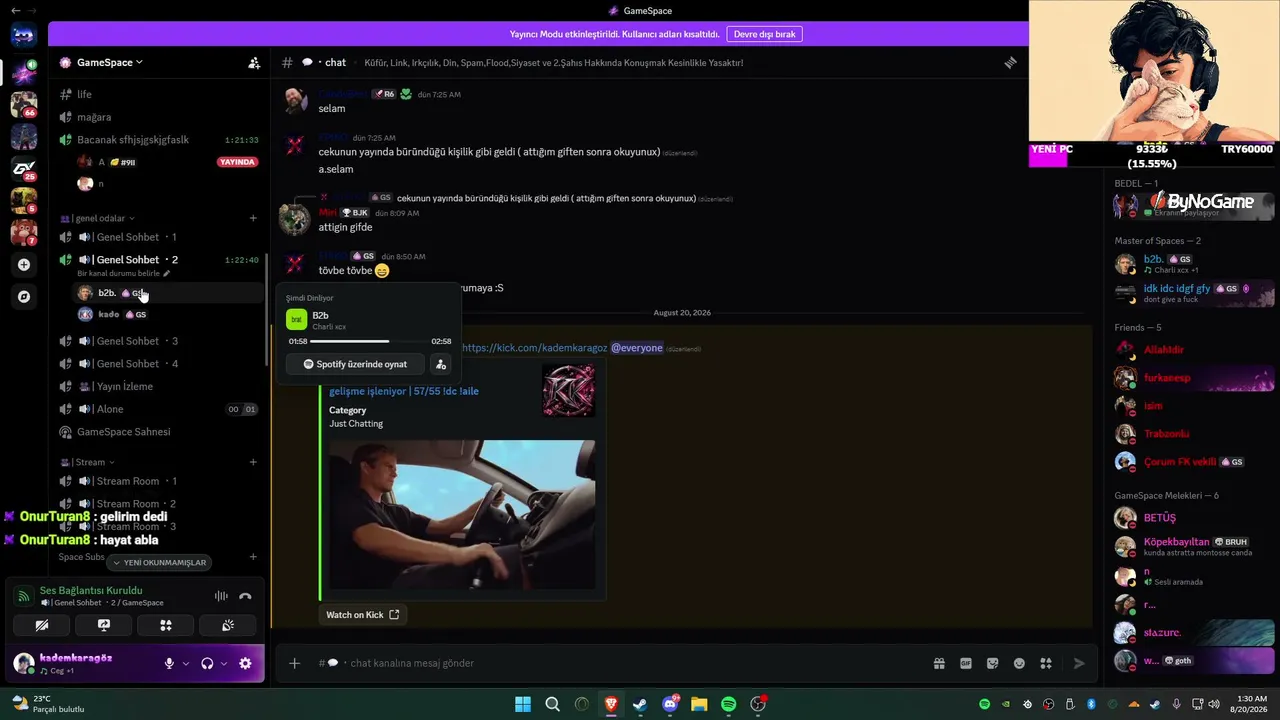Open the gelişme işleniyor embed title link
The height and width of the screenshot is (720, 1280).
pos(404,391)
